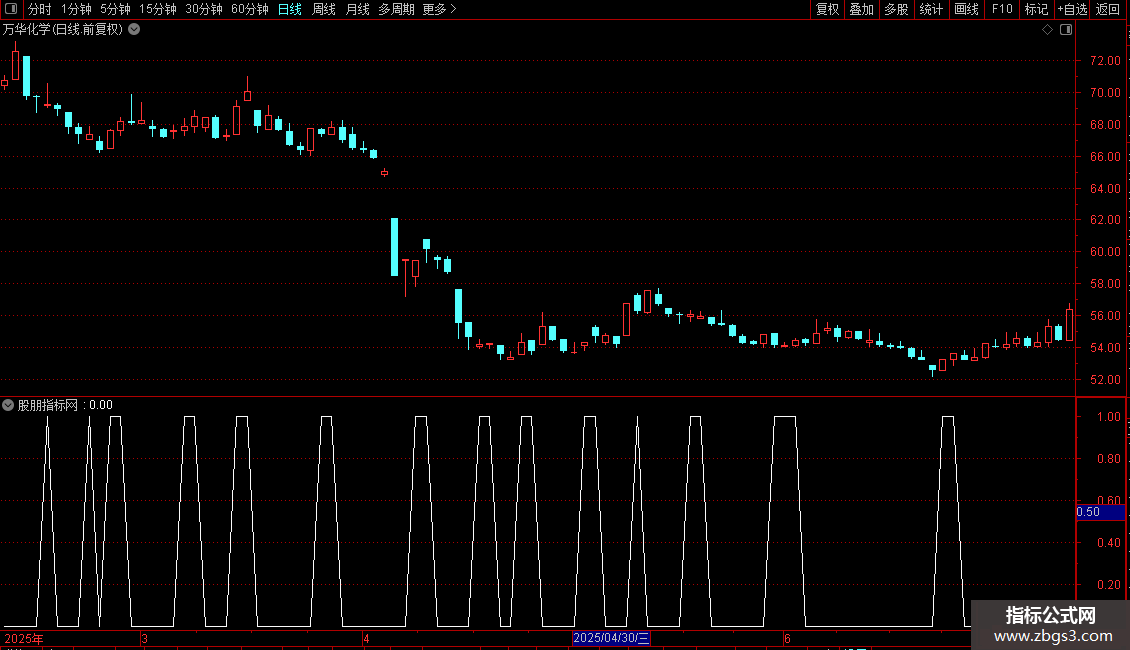The height and width of the screenshot is (650, 1130).
Task: Click the 2025/04/30/三 date marker
Action: pos(611,638)
